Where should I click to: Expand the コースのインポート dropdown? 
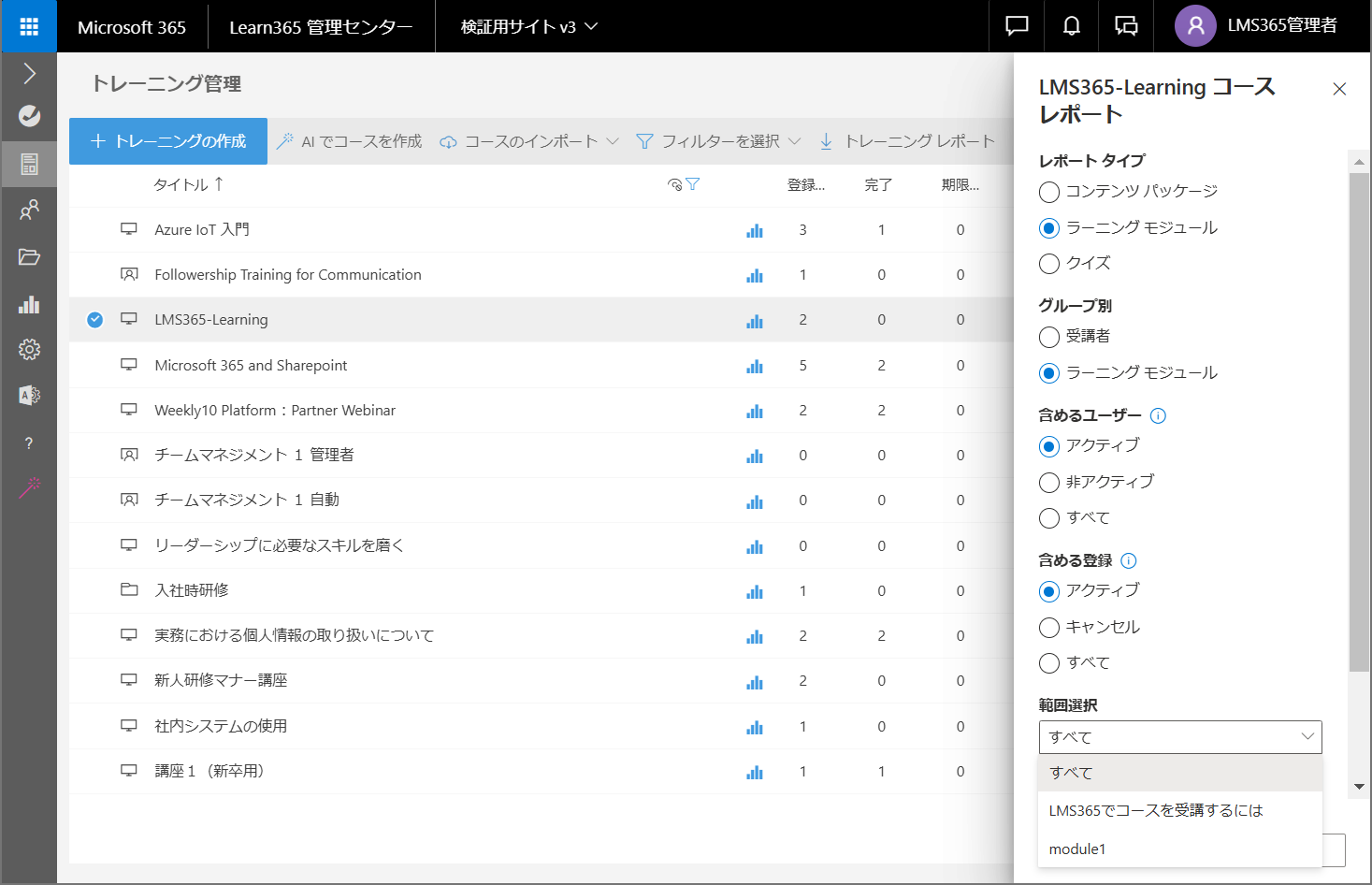(x=612, y=141)
